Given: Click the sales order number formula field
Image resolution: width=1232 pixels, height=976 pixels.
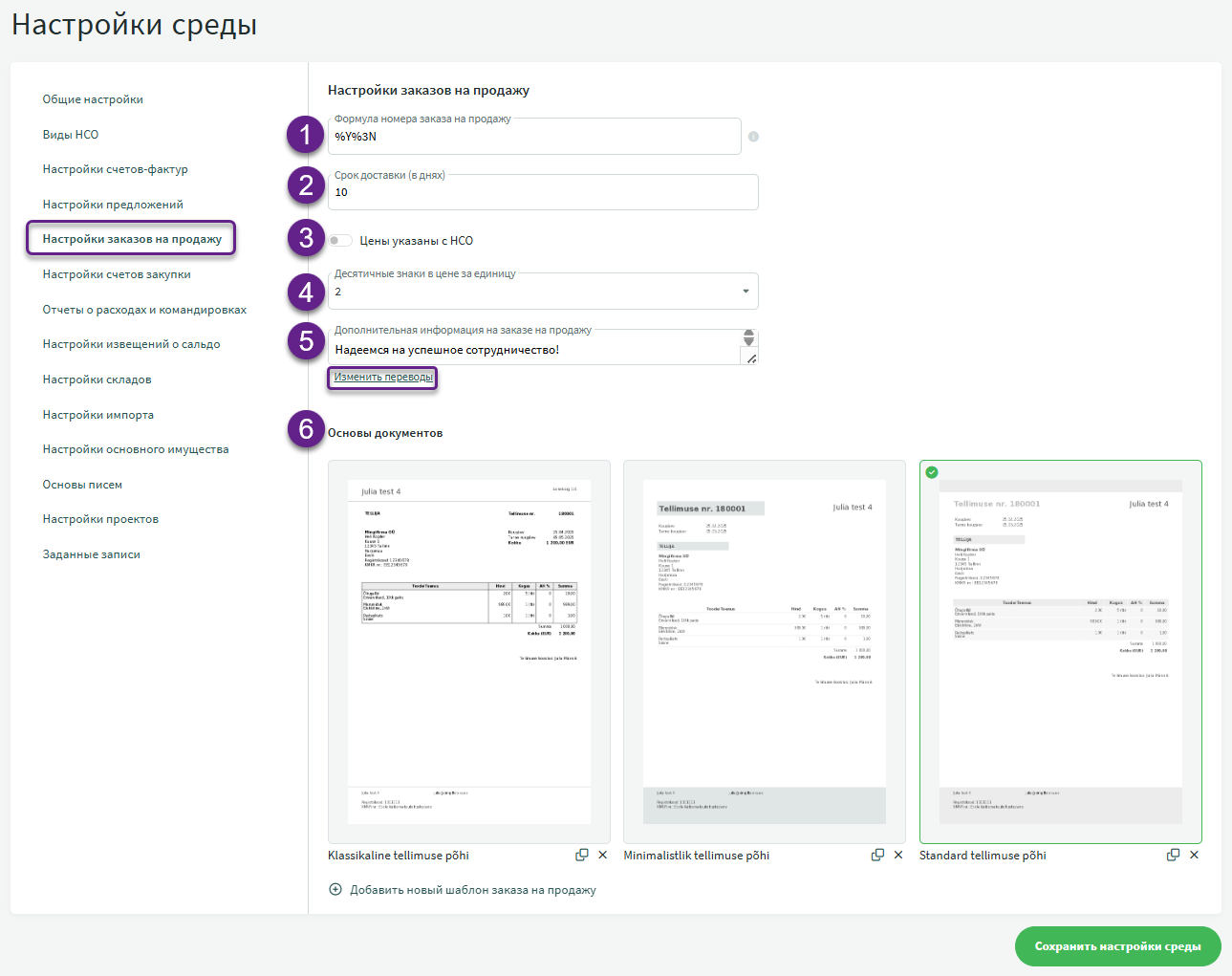Looking at the screenshot, I should pos(534,137).
